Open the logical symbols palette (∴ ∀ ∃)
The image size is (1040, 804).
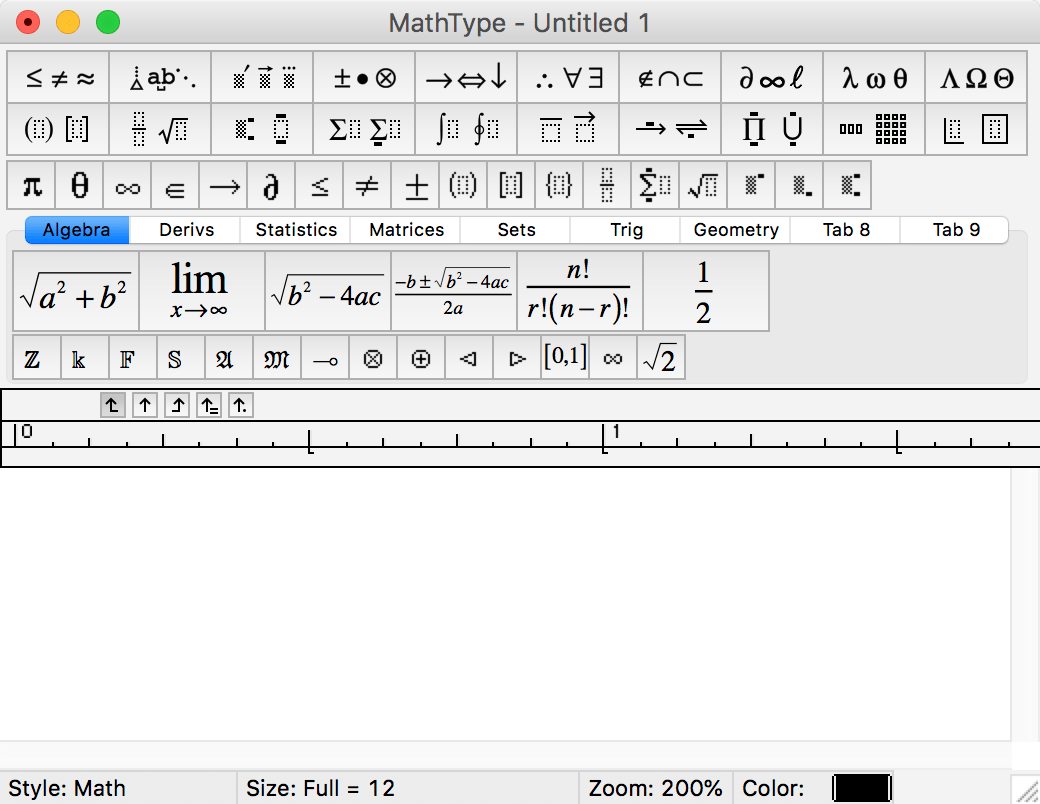pos(568,78)
